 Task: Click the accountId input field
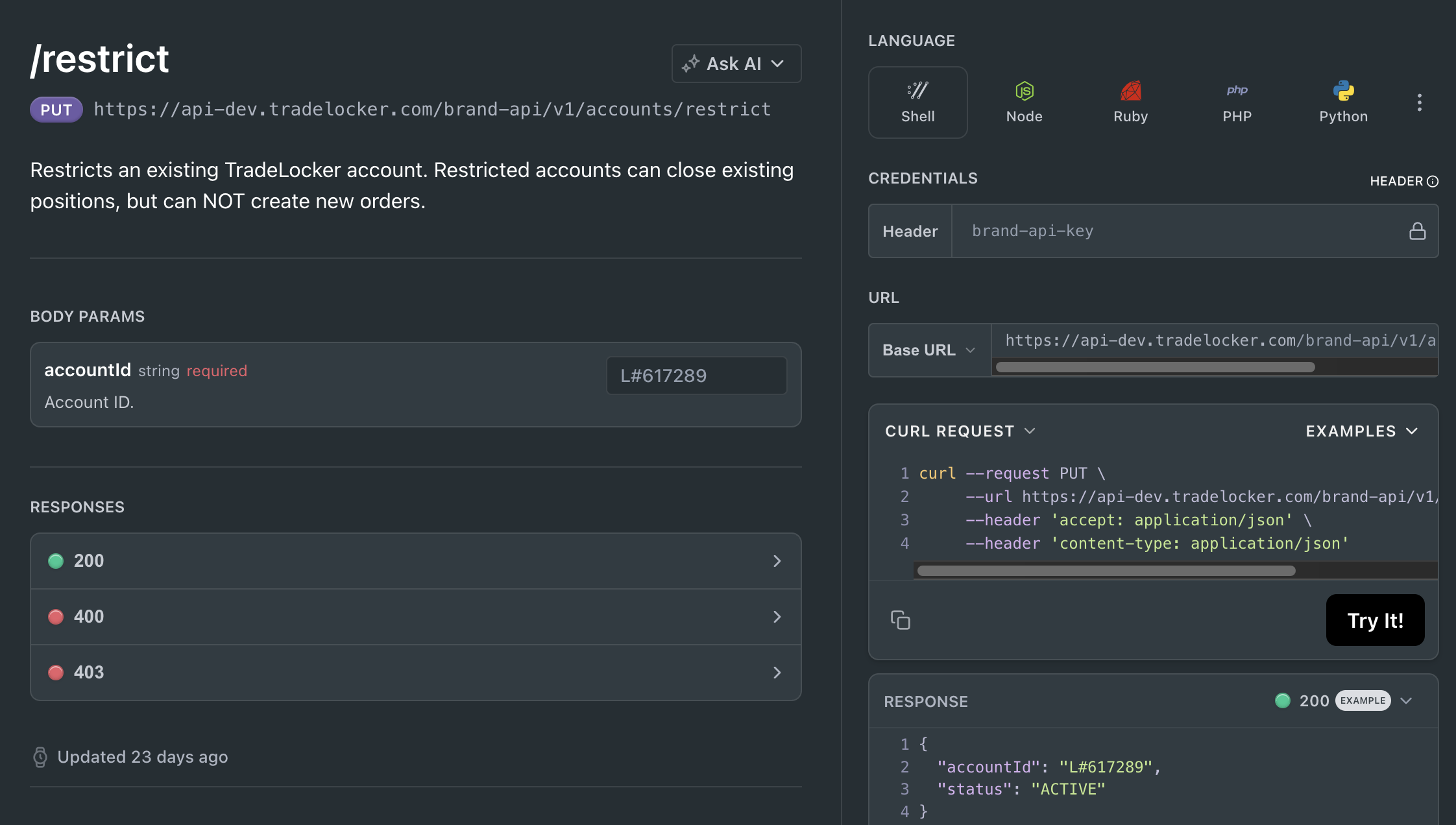click(697, 376)
